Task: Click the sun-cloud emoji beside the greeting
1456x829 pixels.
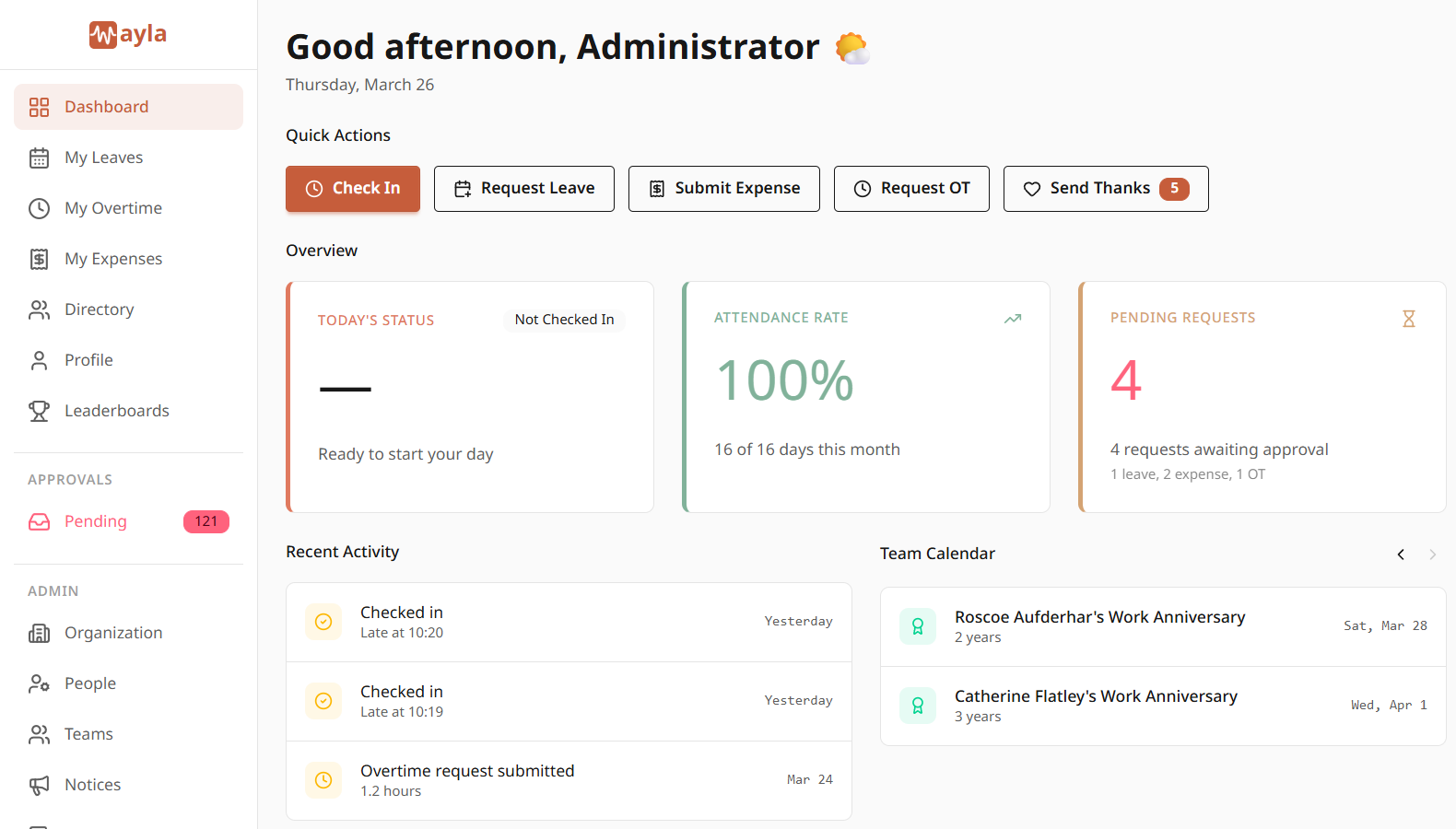Action: pos(852,48)
